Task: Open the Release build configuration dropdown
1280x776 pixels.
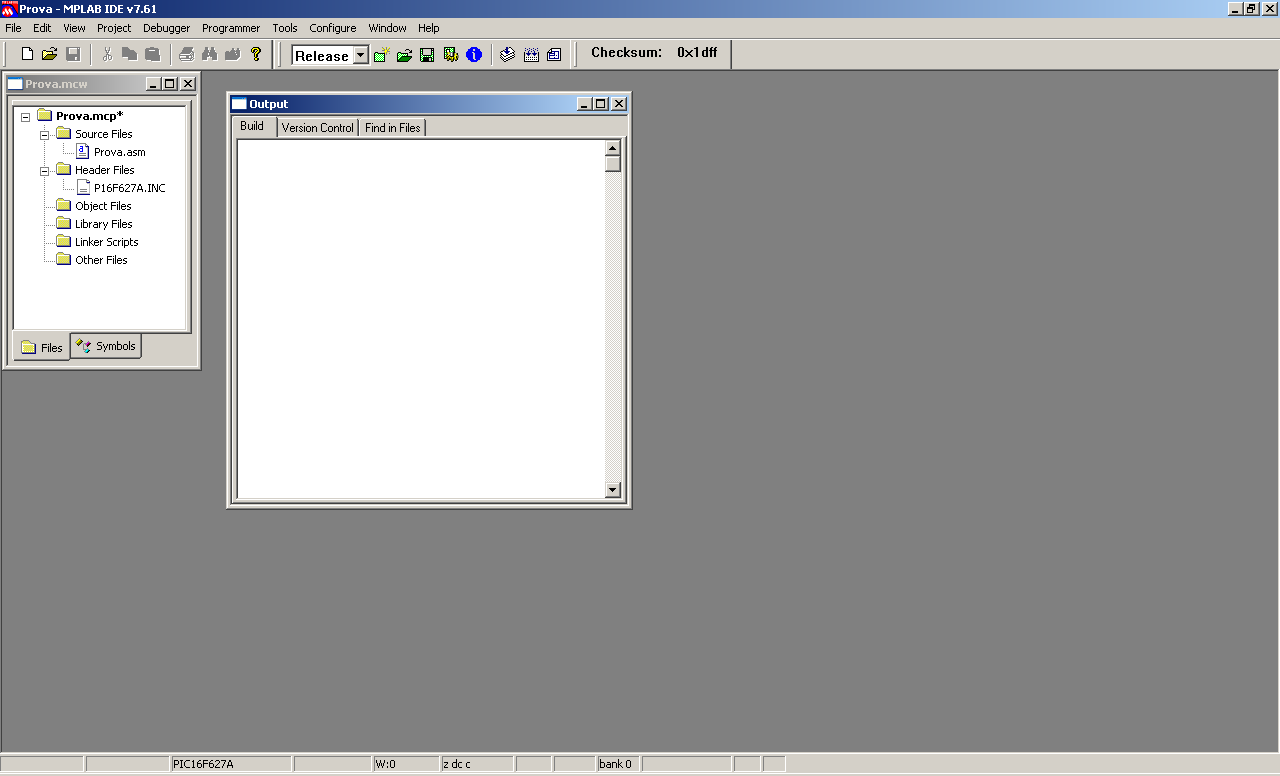Action: (360, 56)
